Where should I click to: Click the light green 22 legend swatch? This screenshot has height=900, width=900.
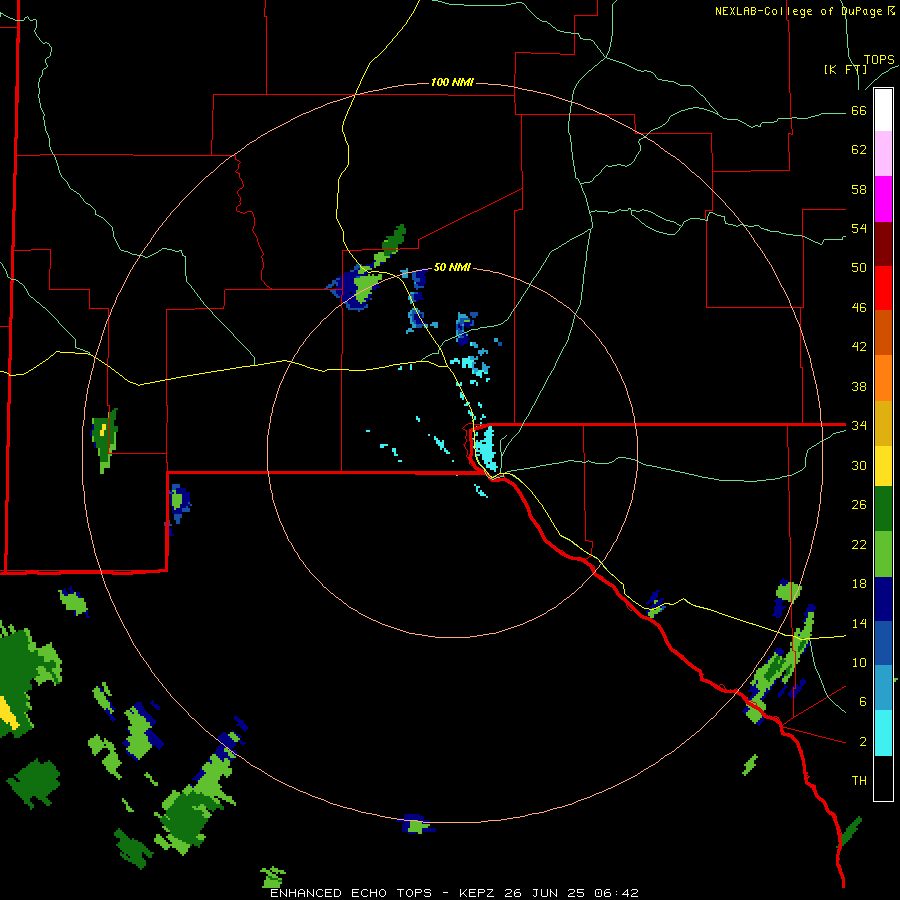point(883,554)
